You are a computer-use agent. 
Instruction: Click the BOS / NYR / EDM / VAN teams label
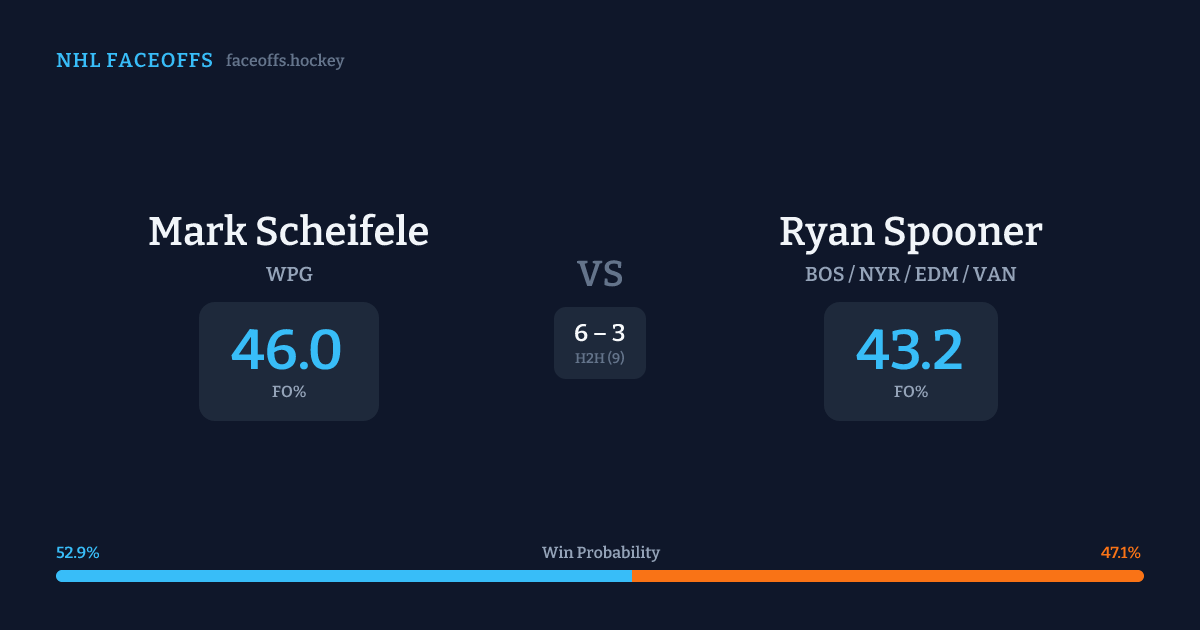(x=910, y=273)
